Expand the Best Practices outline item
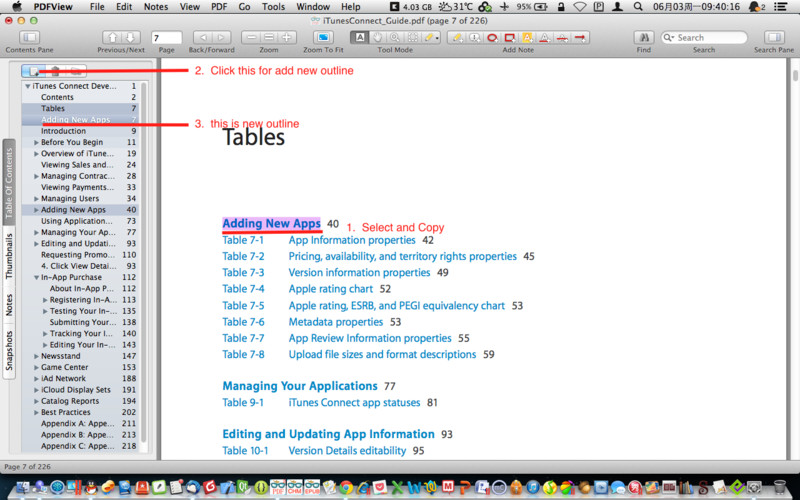800x500 pixels. click(x=36, y=412)
